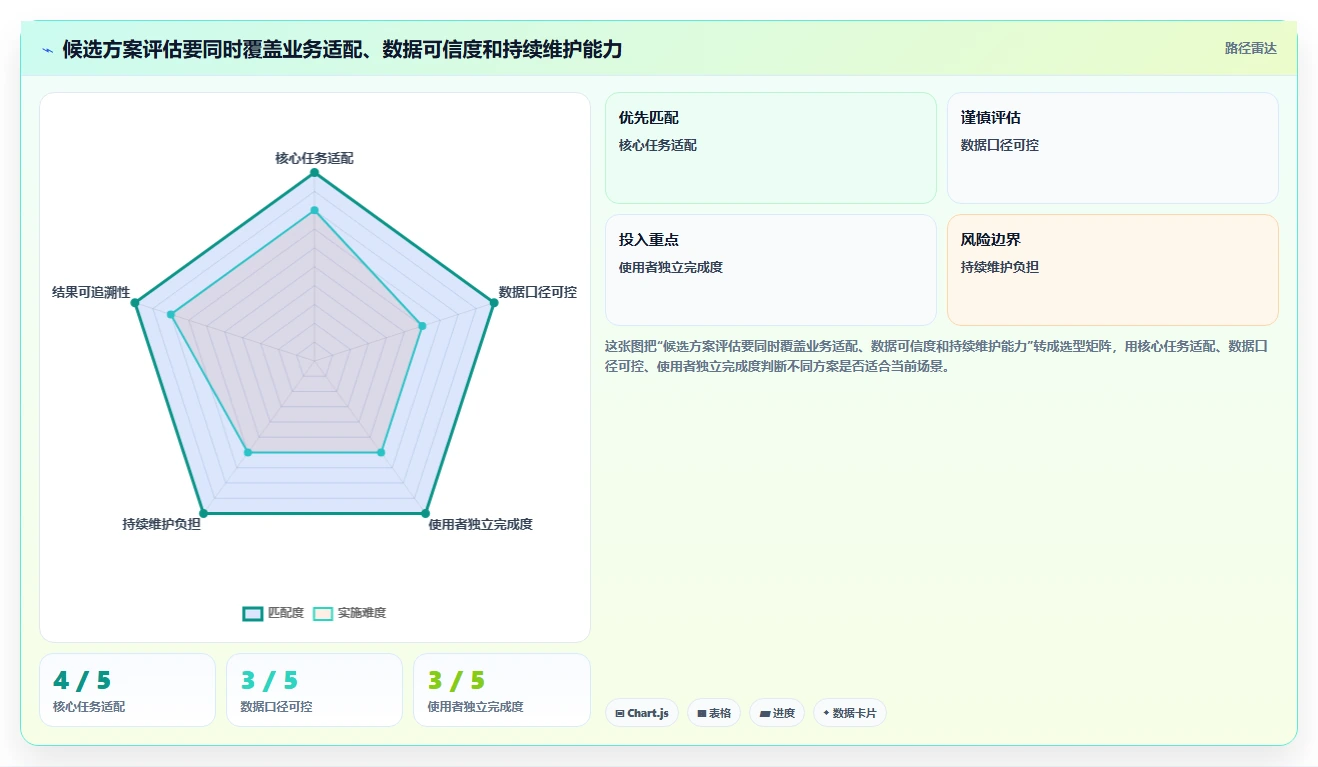Click the 路径雷达 label in header
This screenshot has width=1318, height=767.
pos(1251,48)
